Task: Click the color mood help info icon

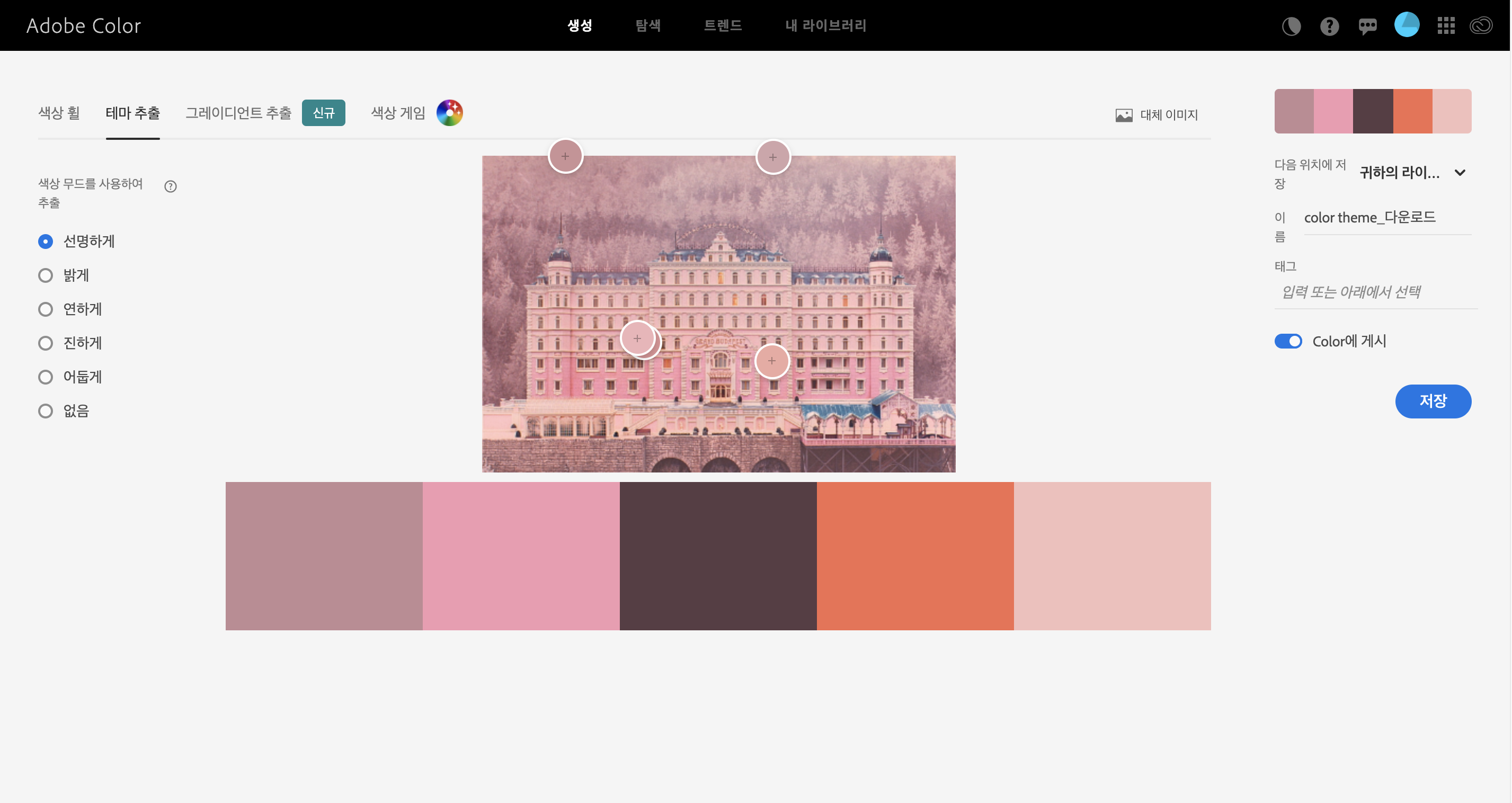Action: (170, 186)
